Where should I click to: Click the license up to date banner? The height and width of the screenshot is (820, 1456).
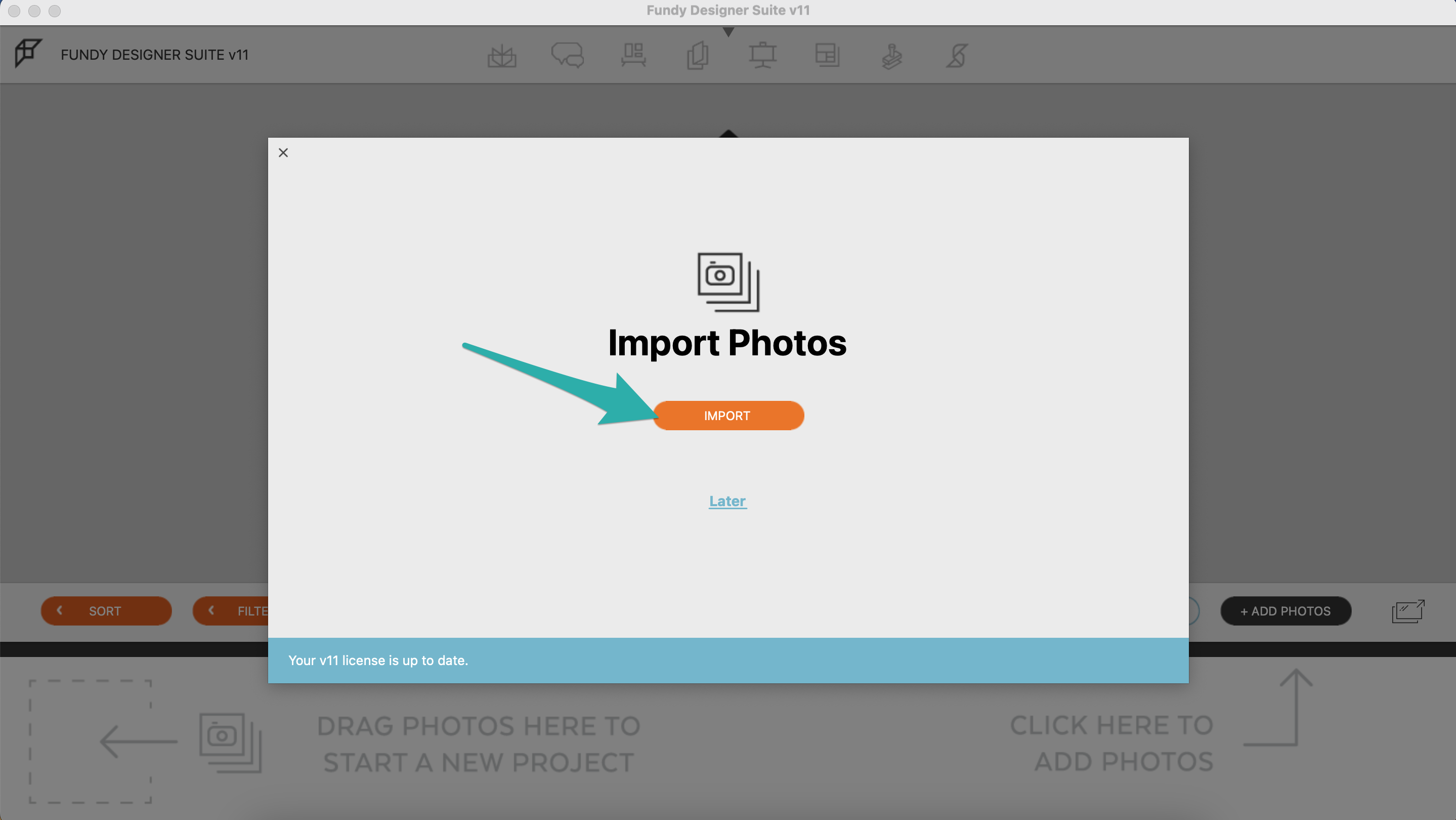point(728,661)
